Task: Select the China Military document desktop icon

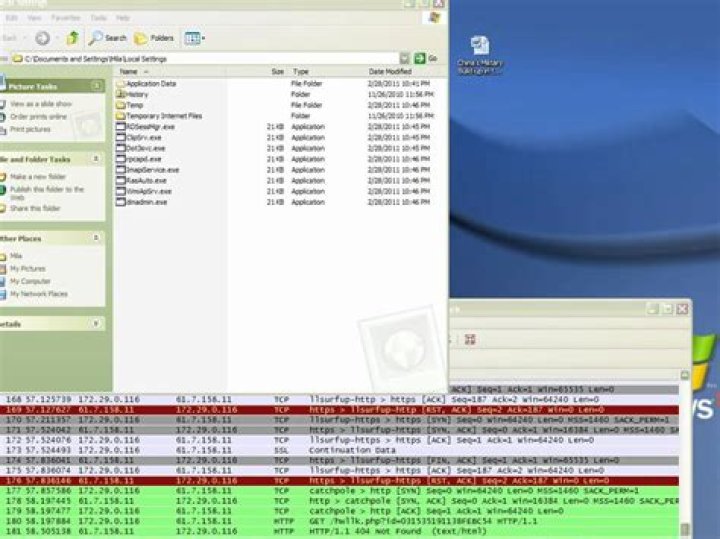Action: point(479,46)
